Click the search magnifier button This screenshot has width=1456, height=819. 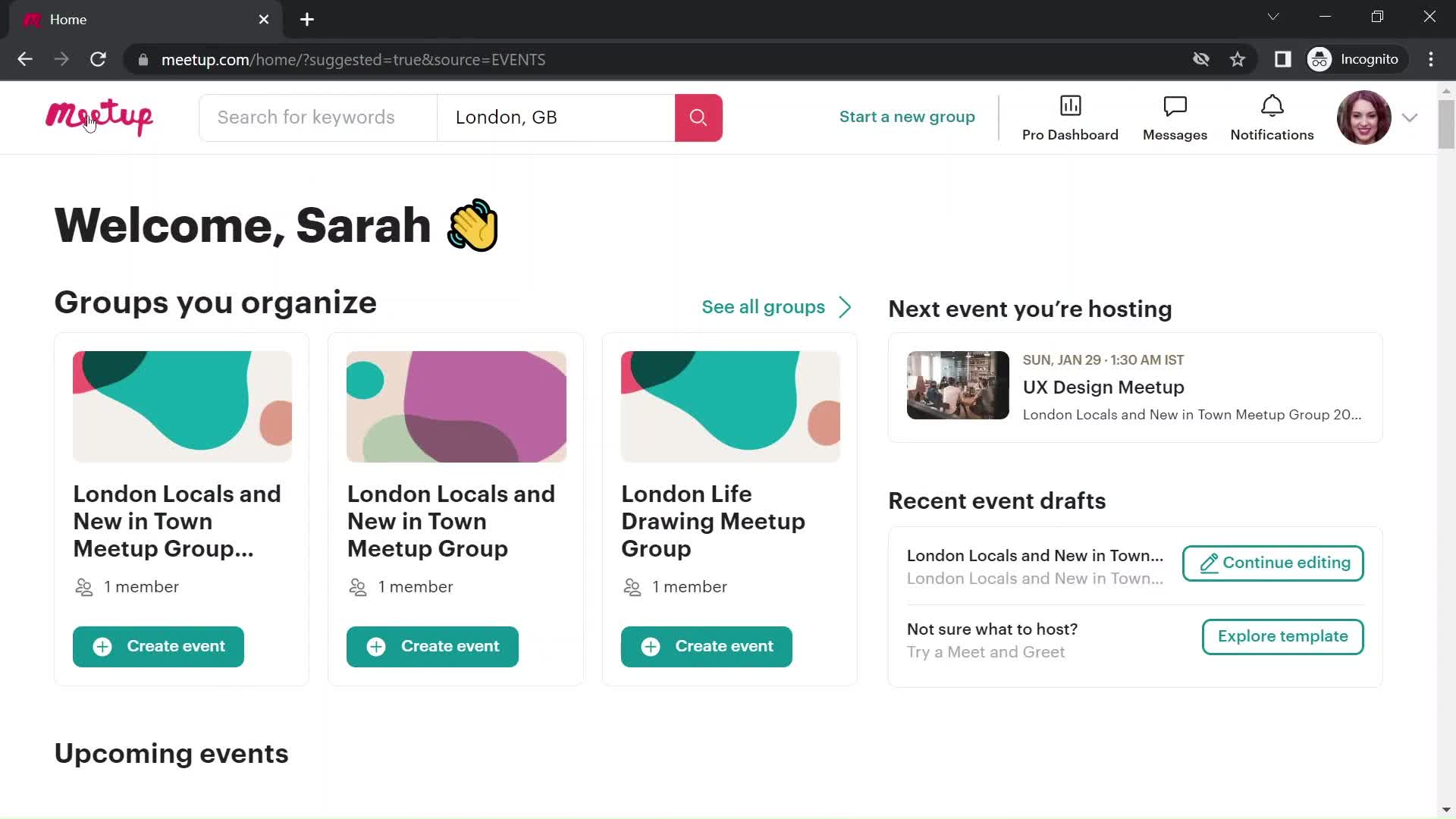699,116
